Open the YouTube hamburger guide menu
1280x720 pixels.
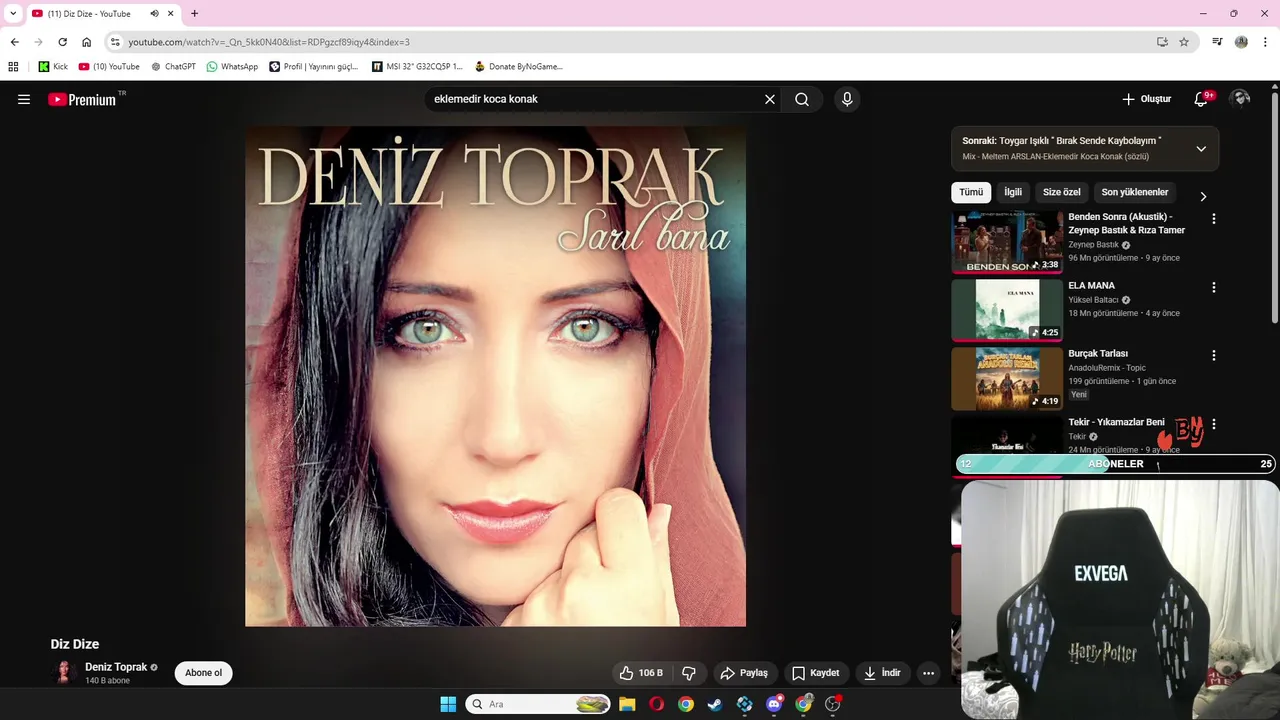24,99
